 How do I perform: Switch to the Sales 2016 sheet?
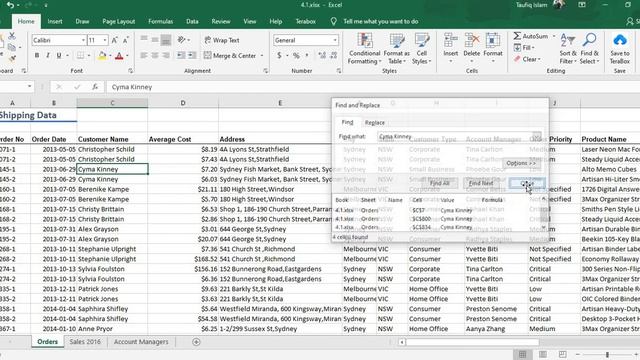(x=85, y=342)
